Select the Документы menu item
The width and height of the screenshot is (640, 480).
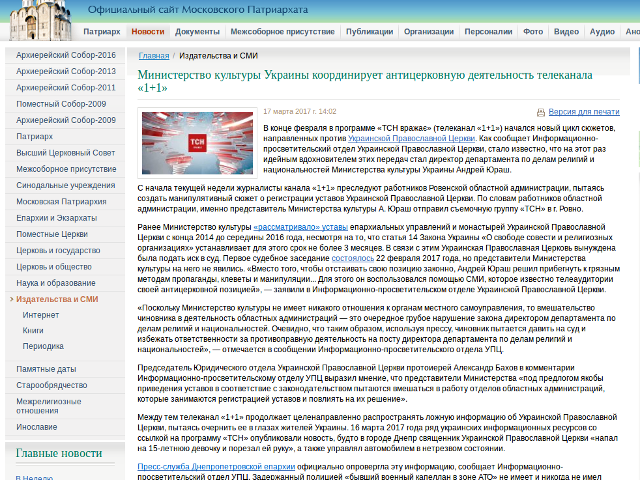(197, 31)
